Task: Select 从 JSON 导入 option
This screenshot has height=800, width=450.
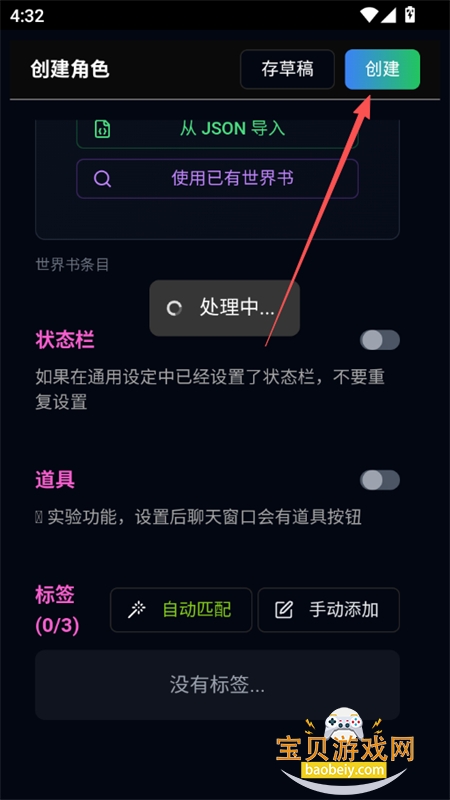Action: point(217,129)
